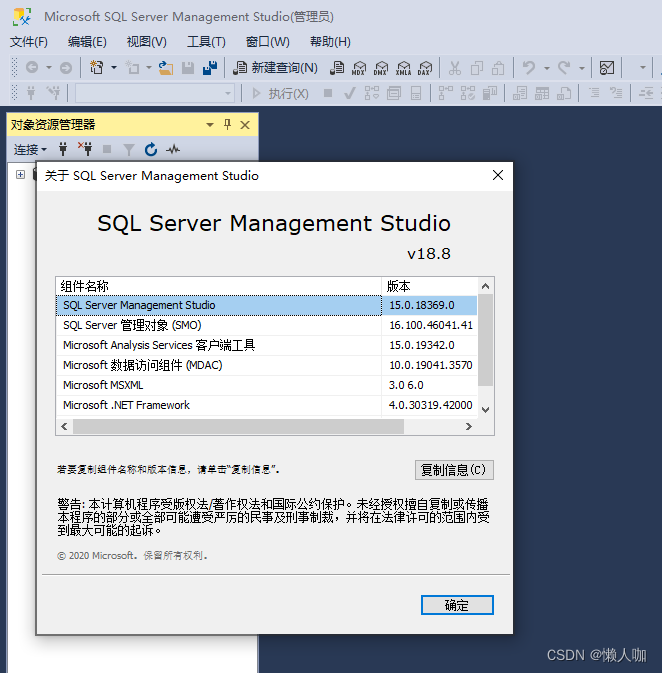
Task: Open the Undo history dropdown arrow
Action: coord(547,68)
